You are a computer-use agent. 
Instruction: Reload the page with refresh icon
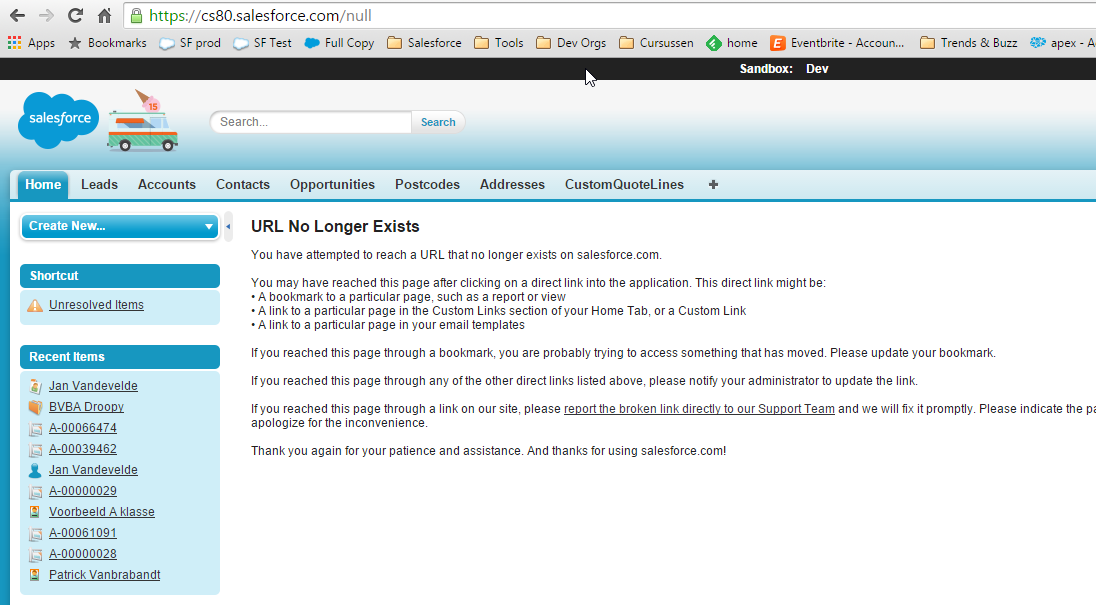[75, 15]
